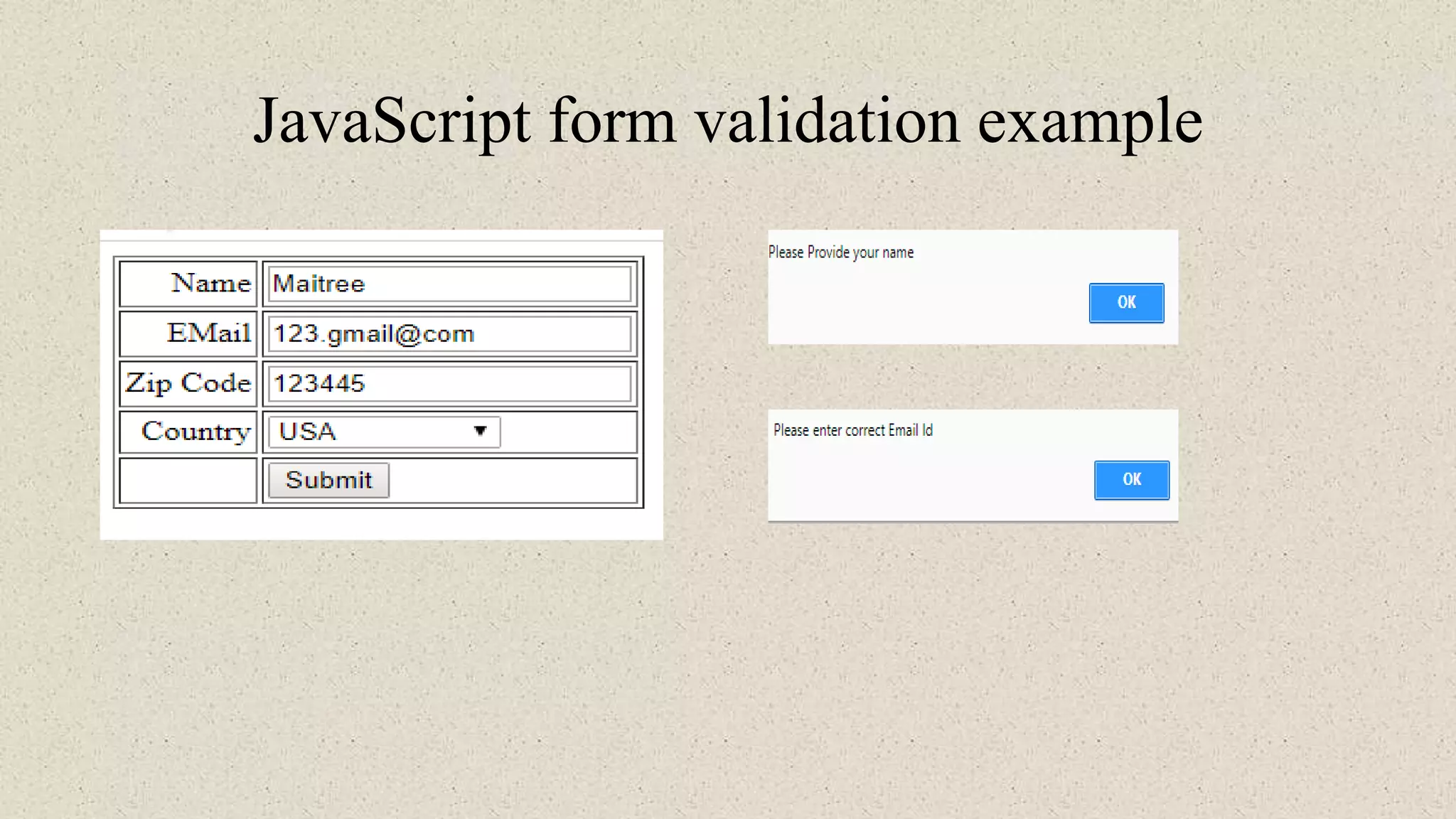This screenshot has height=819, width=1456.
Task: Click the Zip Code input field with 123445
Action: (449, 383)
